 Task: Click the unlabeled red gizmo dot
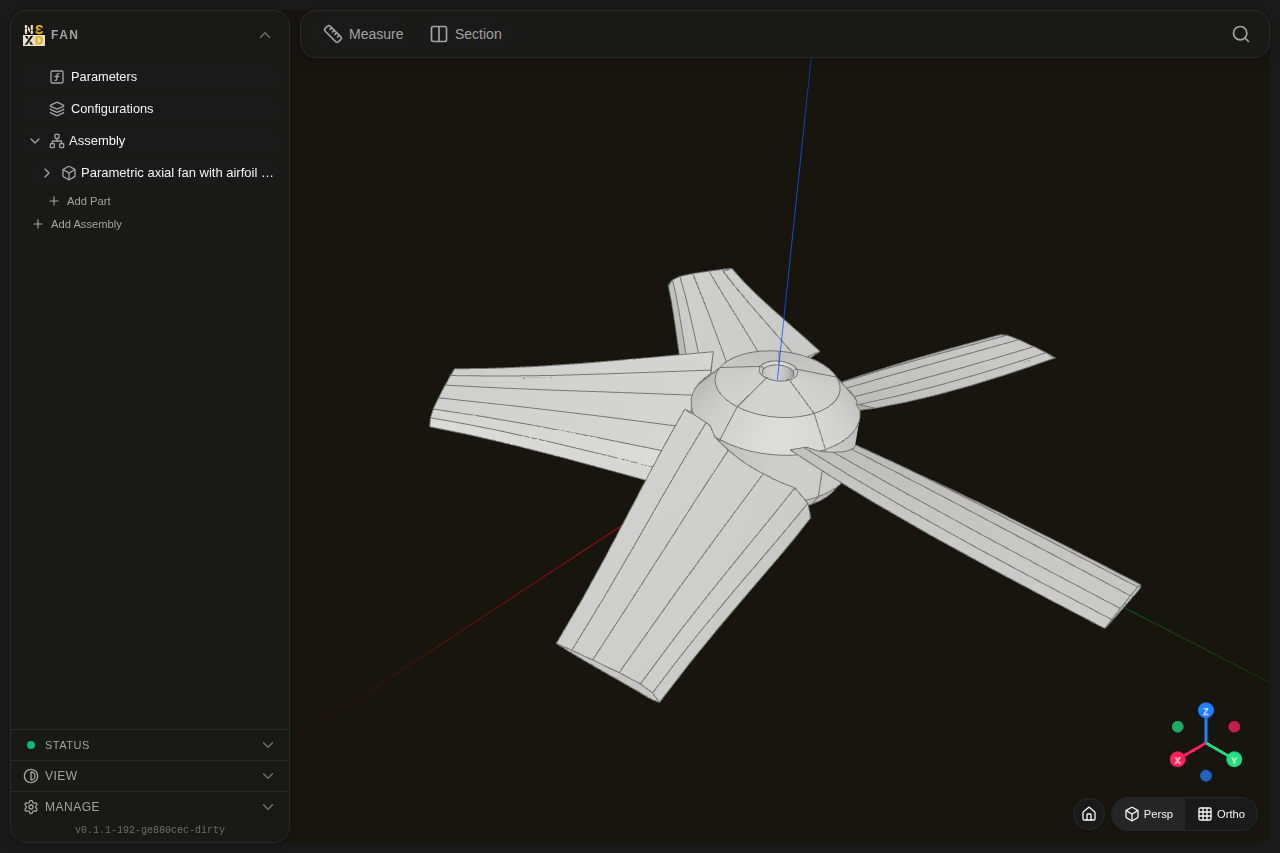click(1234, 727)
